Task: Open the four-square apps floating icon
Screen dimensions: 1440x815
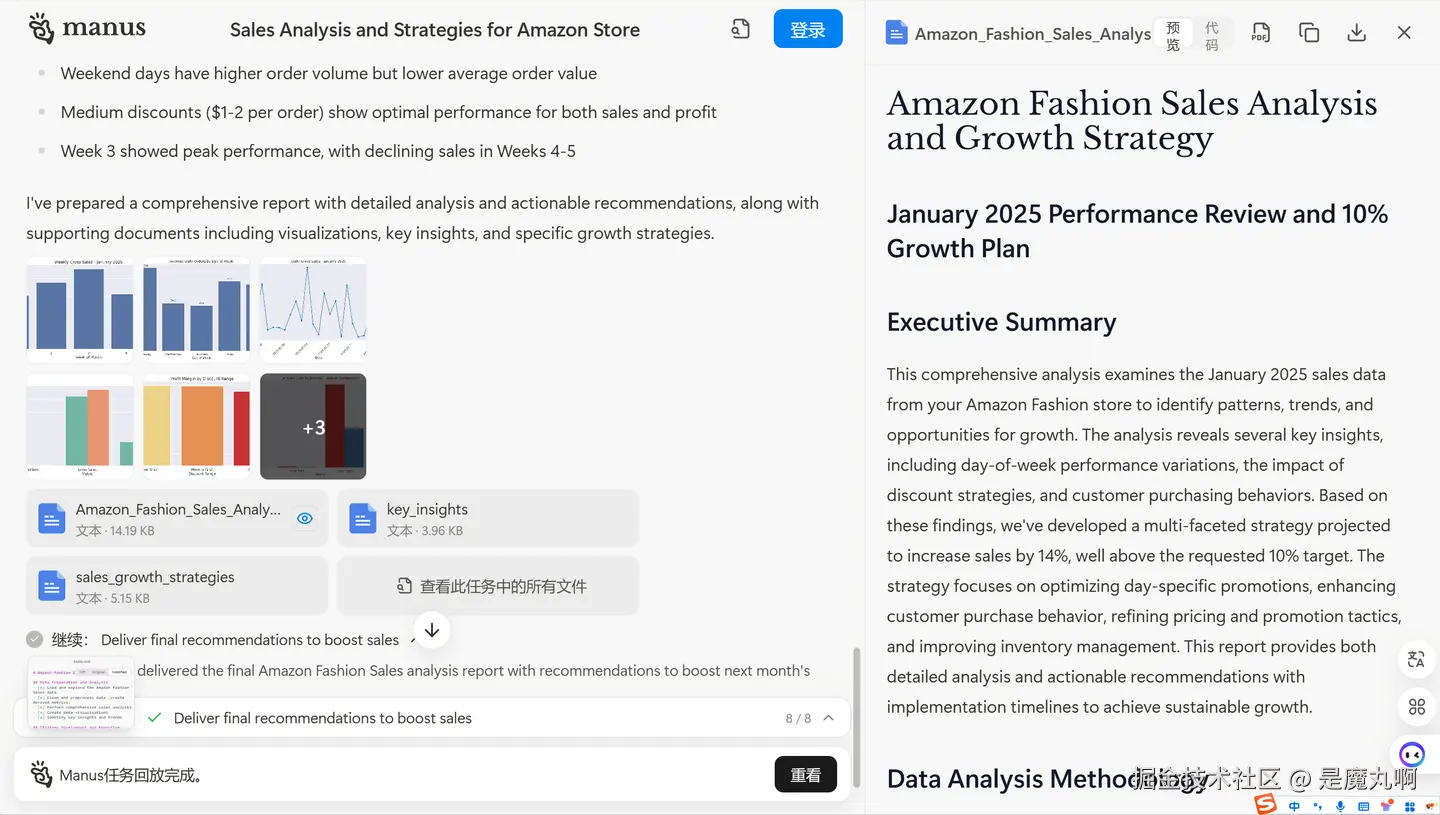Action: pyautogui.click(x=1416, y=707)
